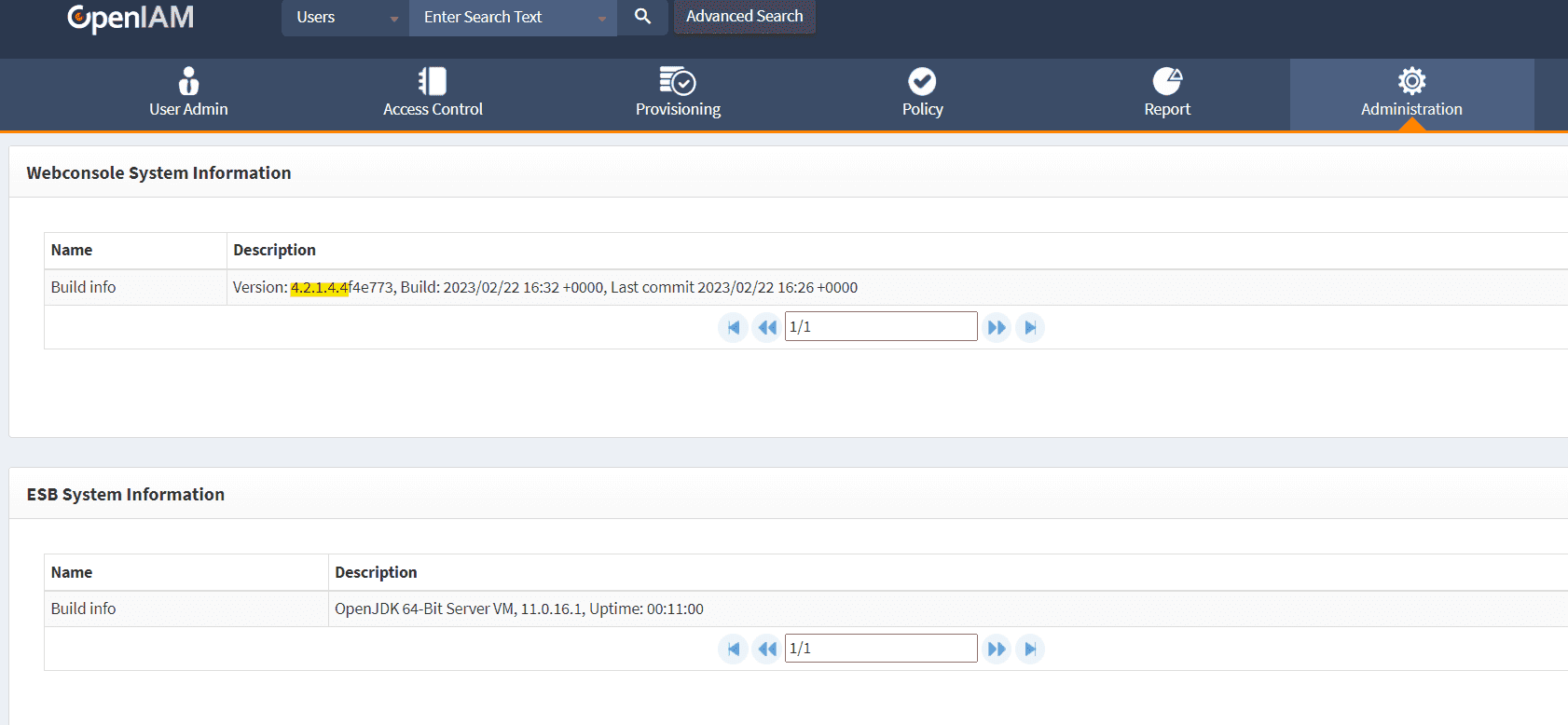Open the Access Control menu
This screenshot has width=1568, height=725.
(433, 93)
